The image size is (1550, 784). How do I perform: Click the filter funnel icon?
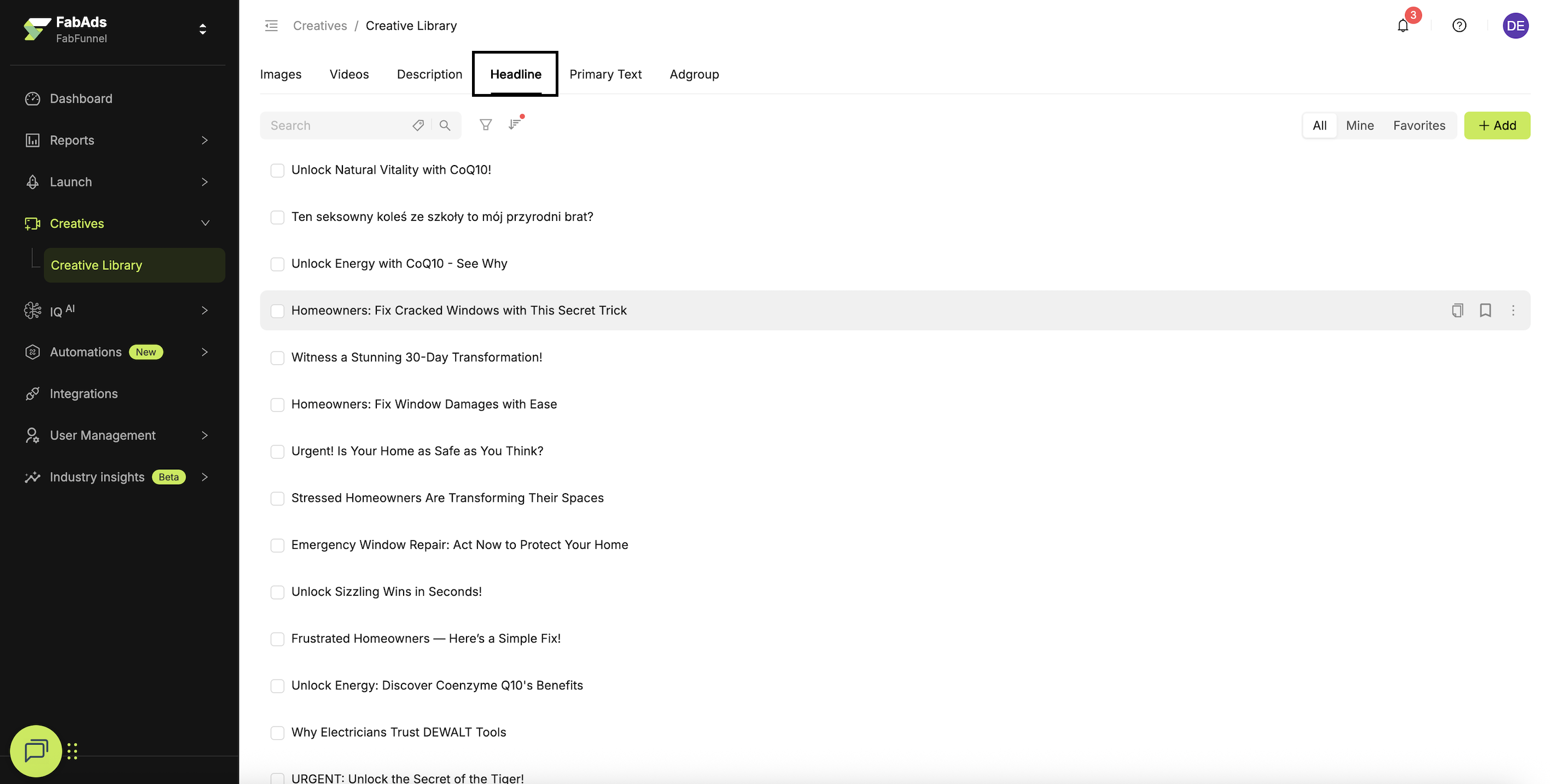click(485, 125)
